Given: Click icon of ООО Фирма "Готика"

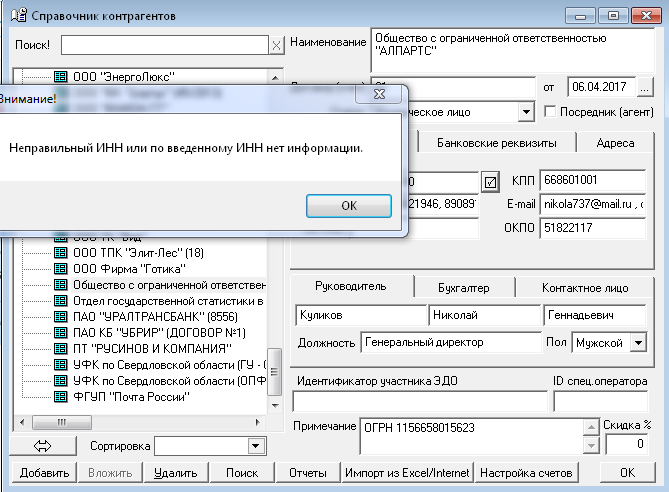Looking at the screenshot, I should (60, 267).
